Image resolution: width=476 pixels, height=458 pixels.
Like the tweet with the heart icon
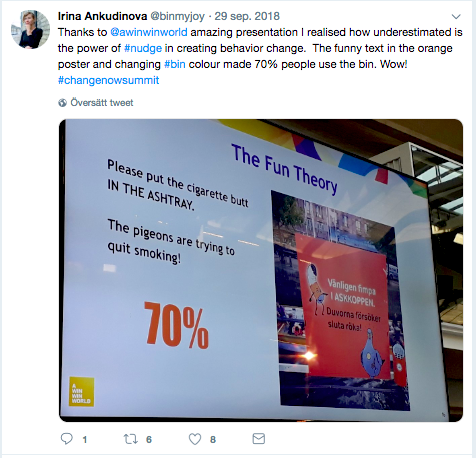[195, 439]
